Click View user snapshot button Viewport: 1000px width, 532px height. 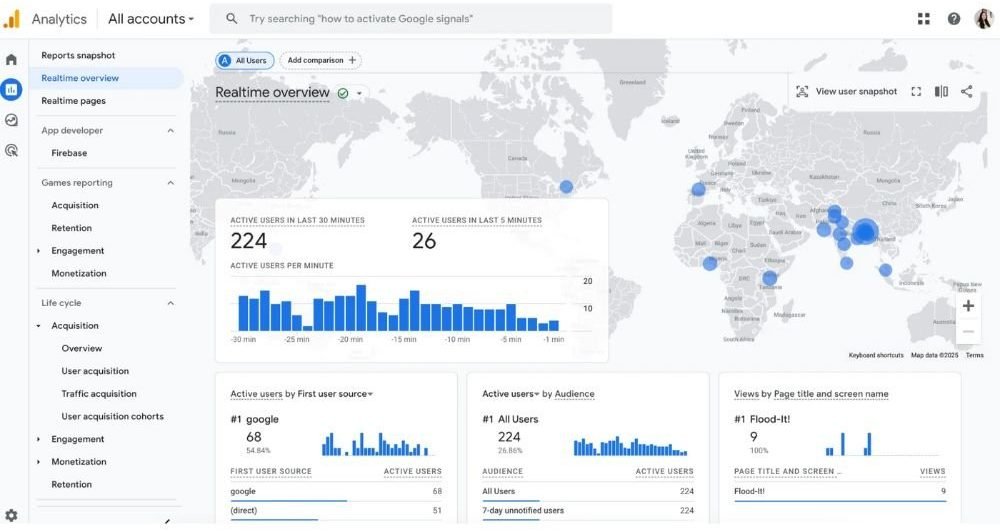tap(846, 91)
